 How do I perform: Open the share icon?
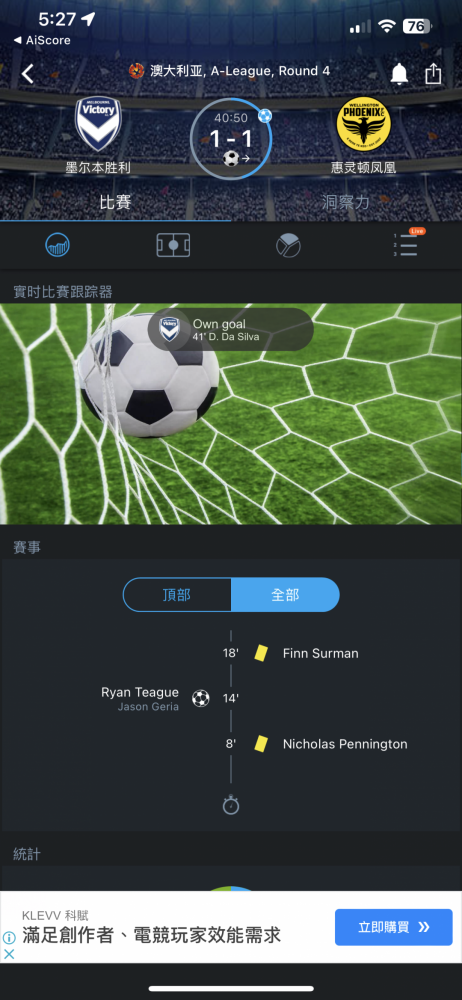433,73
